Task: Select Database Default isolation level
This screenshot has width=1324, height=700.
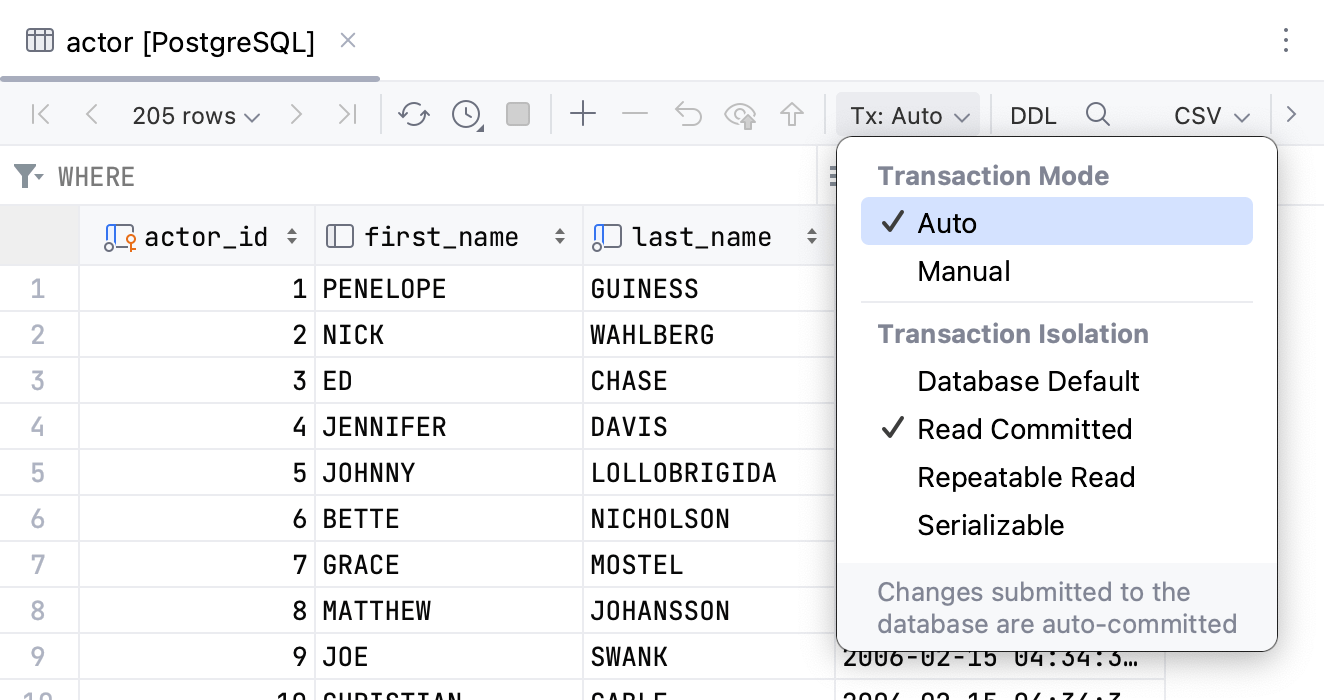Action: 1028,381
